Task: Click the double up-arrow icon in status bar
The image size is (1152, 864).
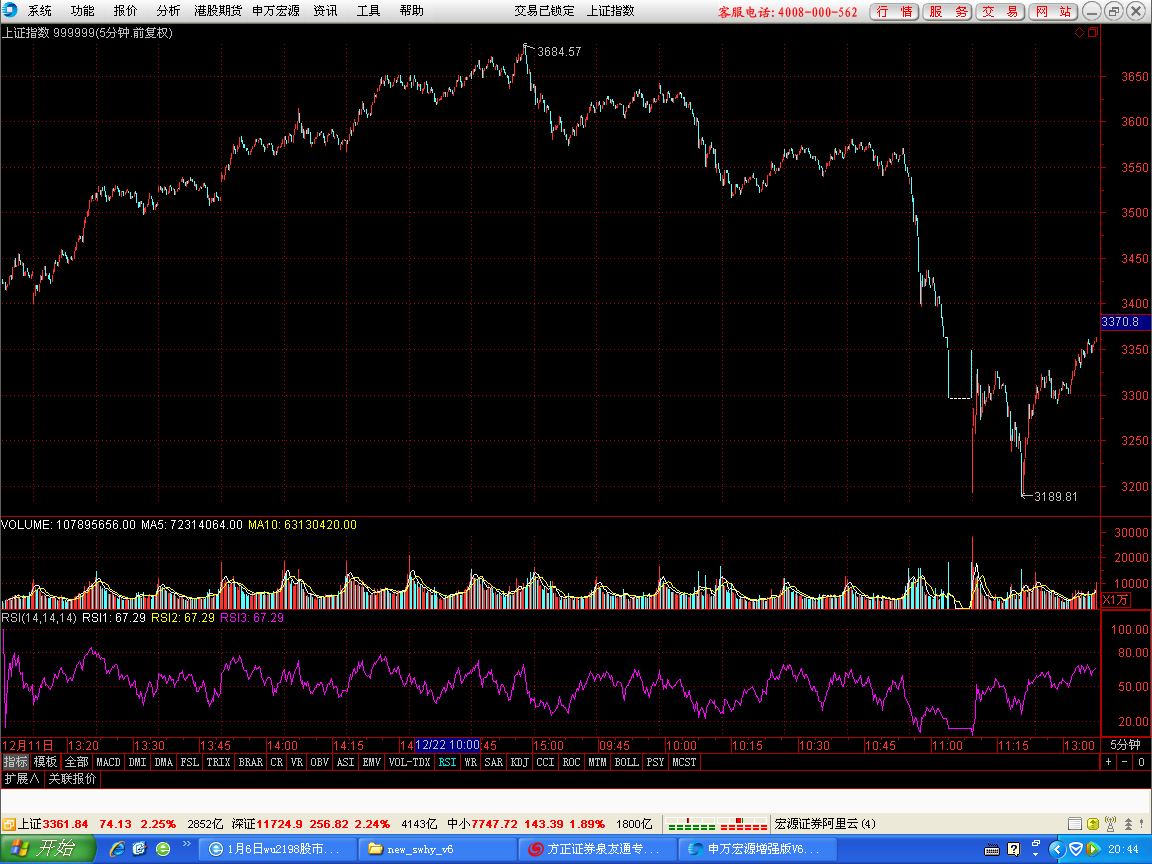Action: point(1128,824)
